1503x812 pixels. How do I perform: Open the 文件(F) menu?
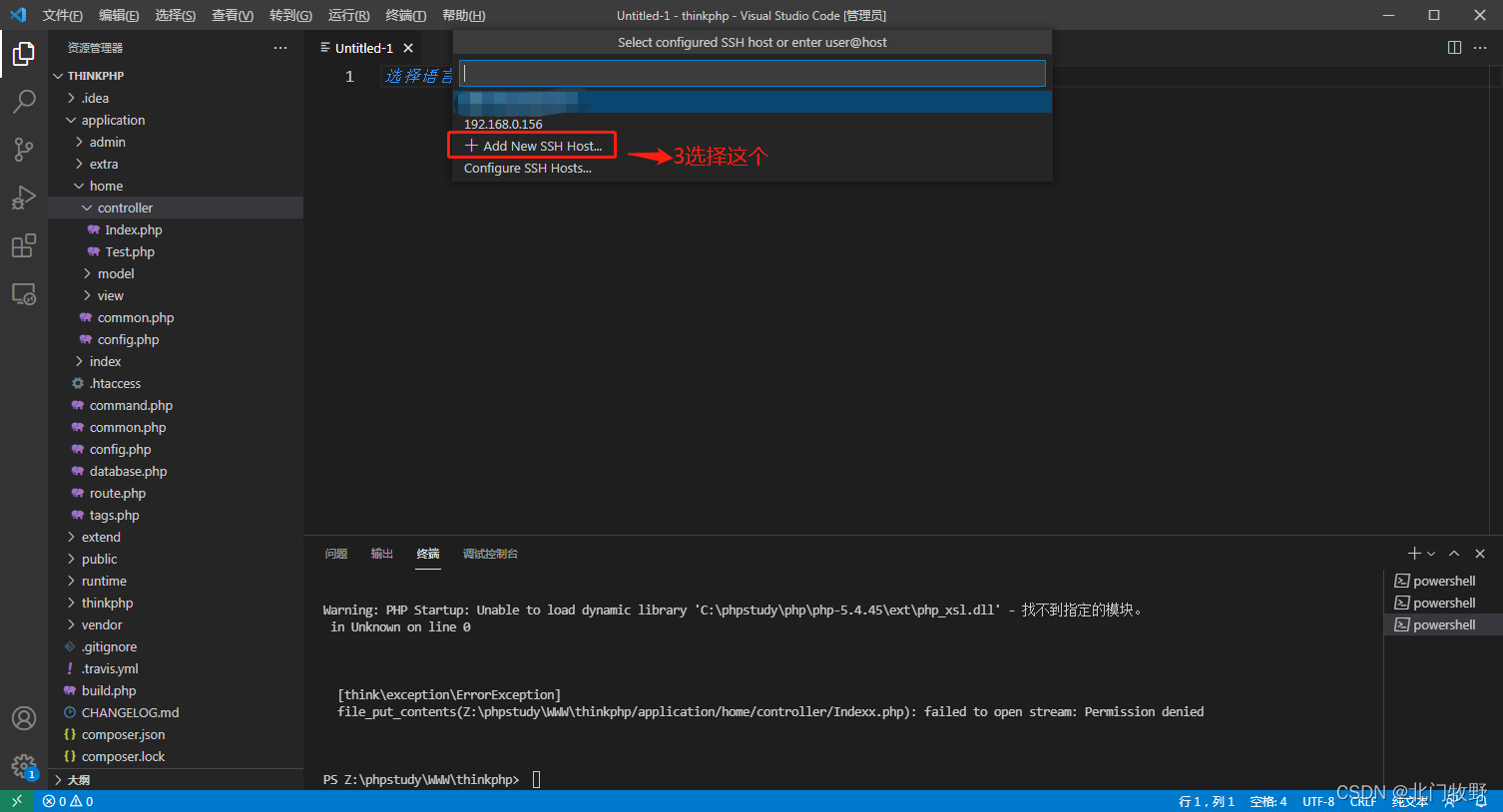63,15
